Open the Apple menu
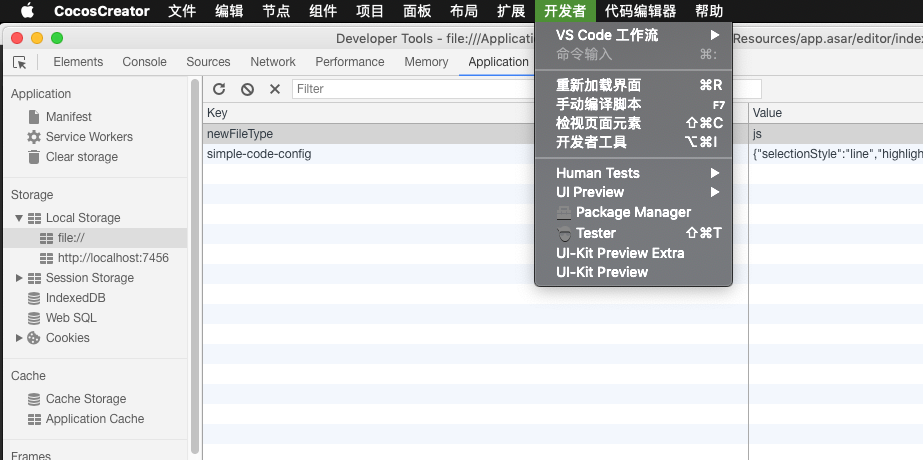 point(27,11)
